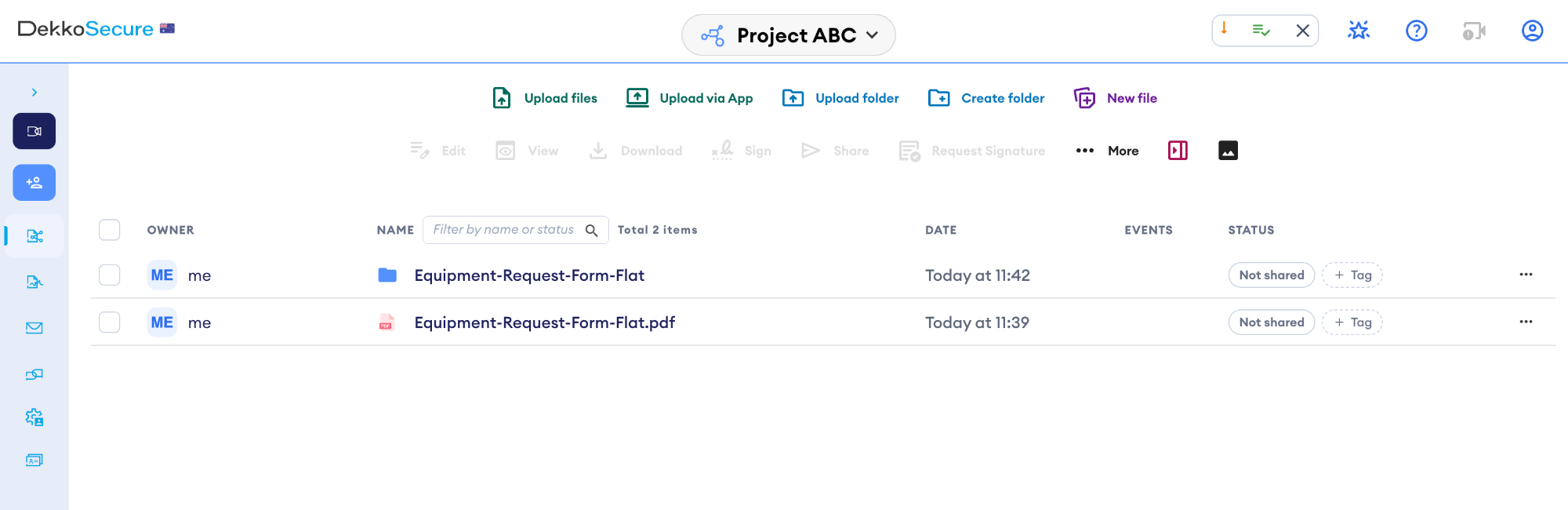Image resolution: width=1568 pixels, height=510 pixels.
Task: Open the user account profile icon
Action: pyautogui.click(x=1533, y=31)
